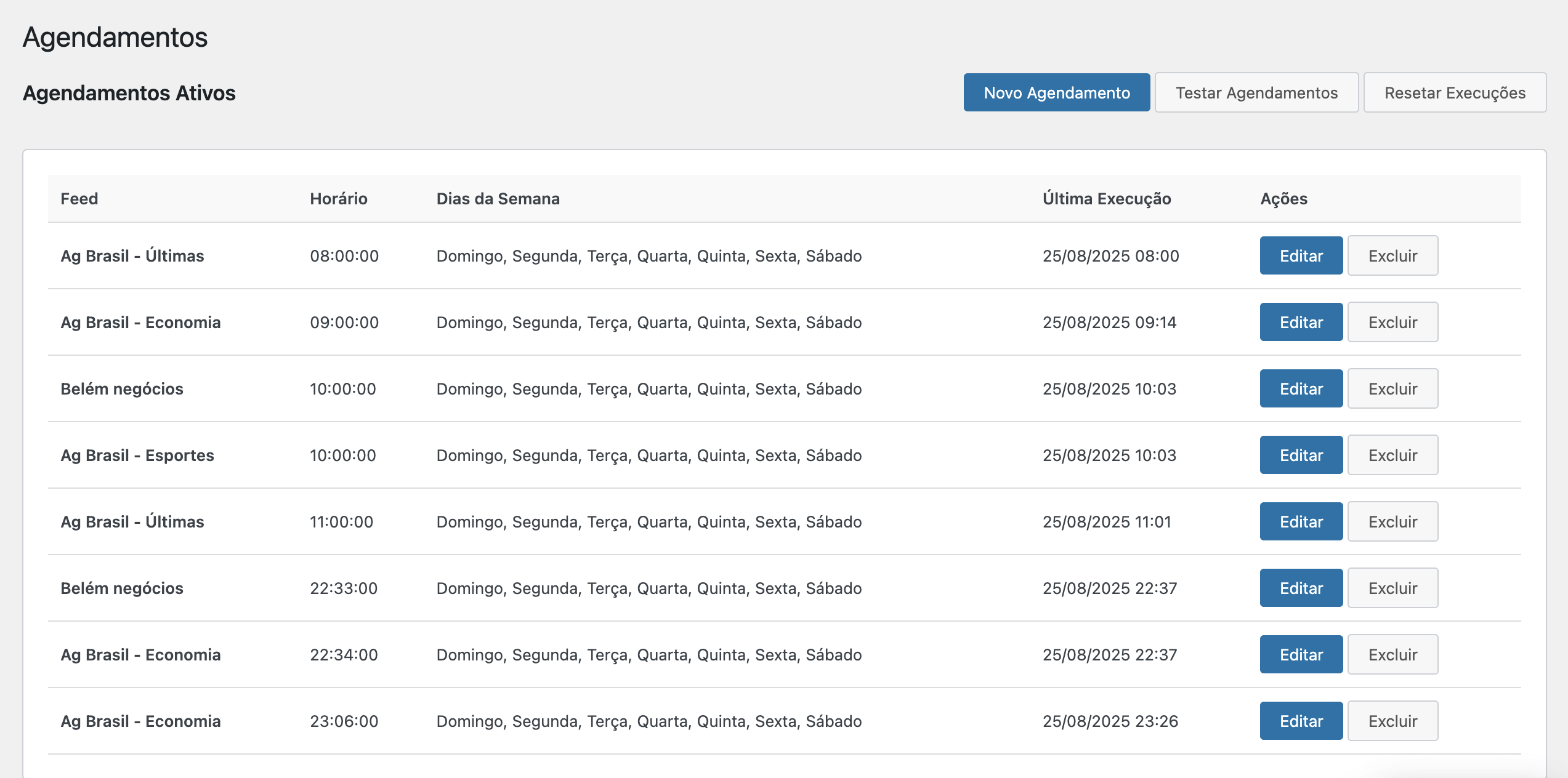Click the Dias da Semana column header
The width and height of the screenshot is (1568, 778).
[x=498, y=198]
